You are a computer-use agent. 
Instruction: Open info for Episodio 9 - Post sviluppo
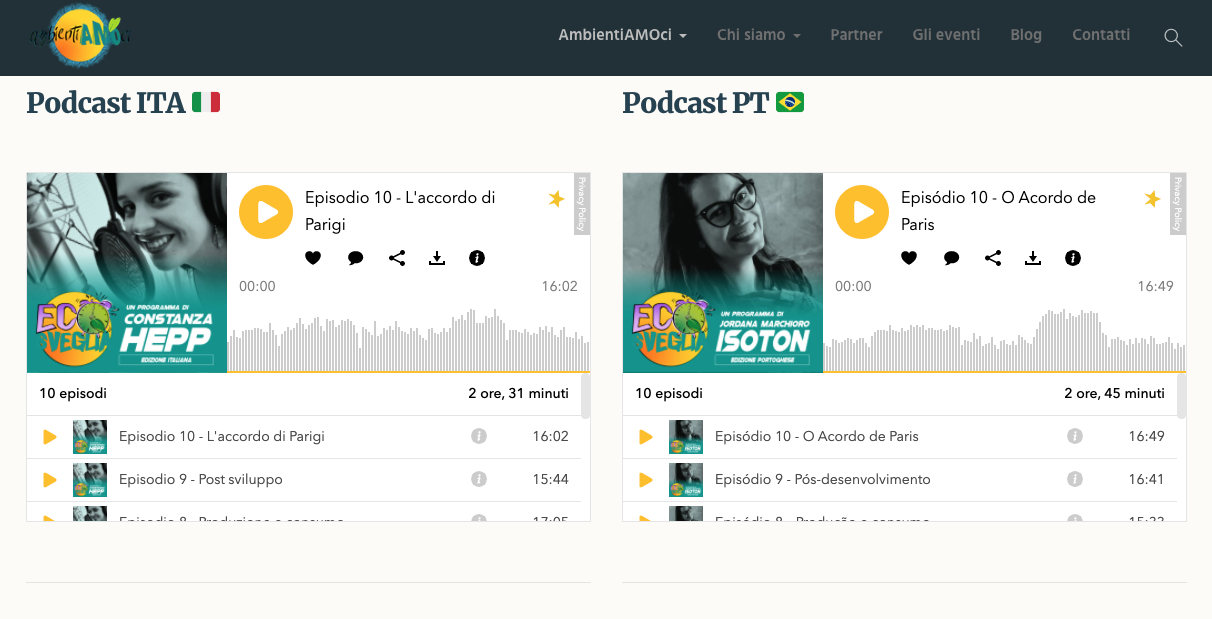[x=479, y=479]
